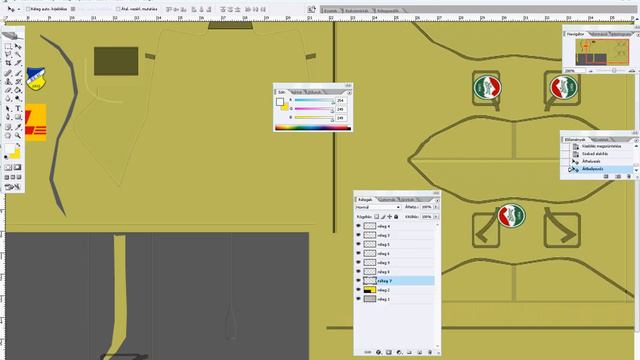
Task: Select the Eyedropper tool
Action: pyautogui.click(x=18, y=127)
